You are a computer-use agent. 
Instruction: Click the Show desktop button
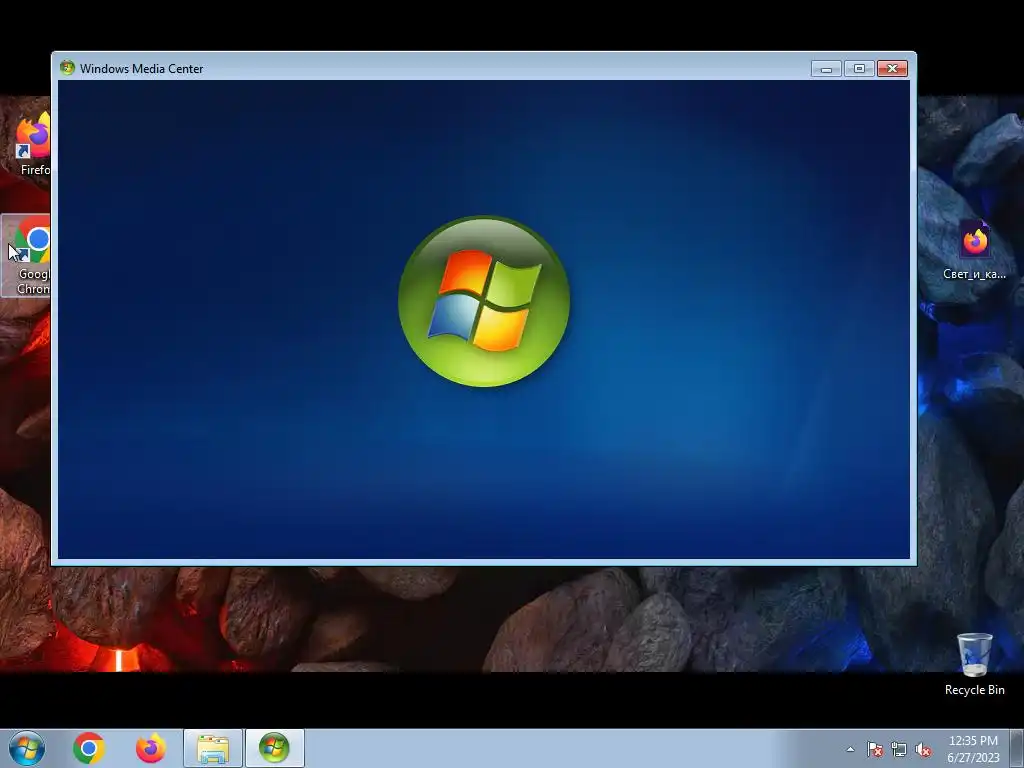coord(1016,748)
